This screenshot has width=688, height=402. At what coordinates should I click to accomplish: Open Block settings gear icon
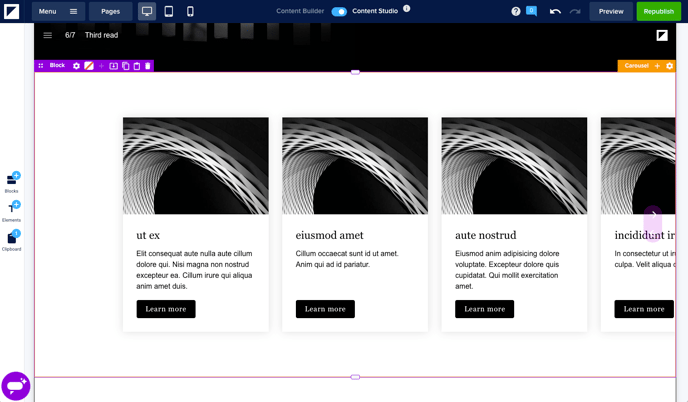point(76,66)
